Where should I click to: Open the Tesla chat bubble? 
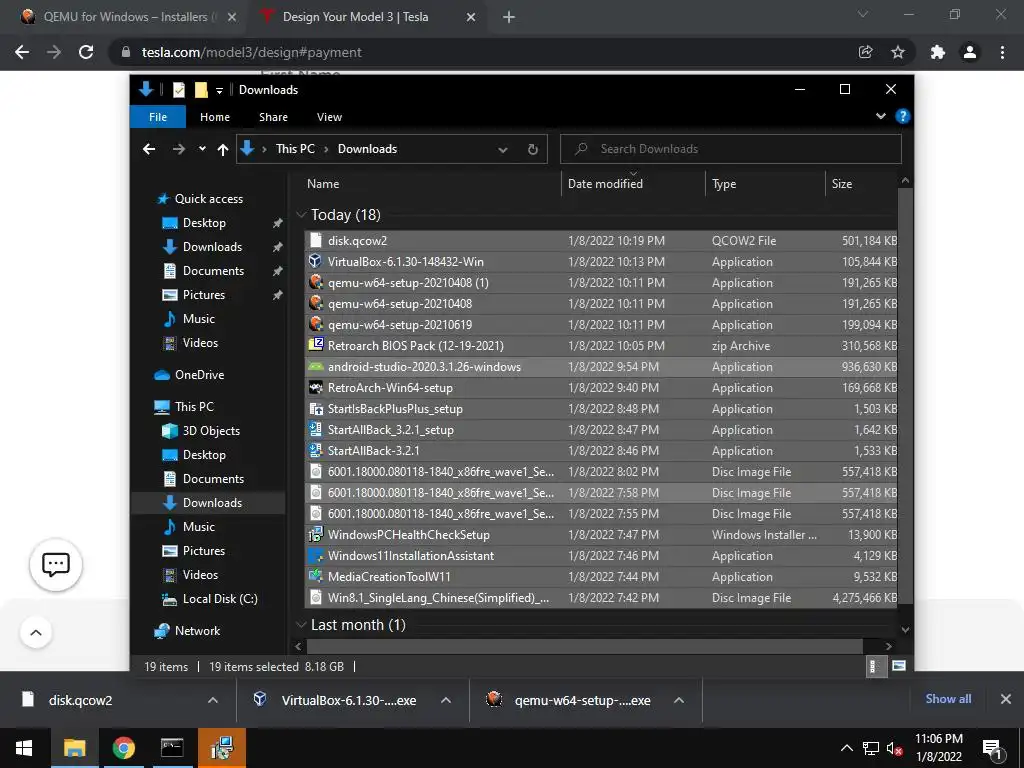coord(56,564)
